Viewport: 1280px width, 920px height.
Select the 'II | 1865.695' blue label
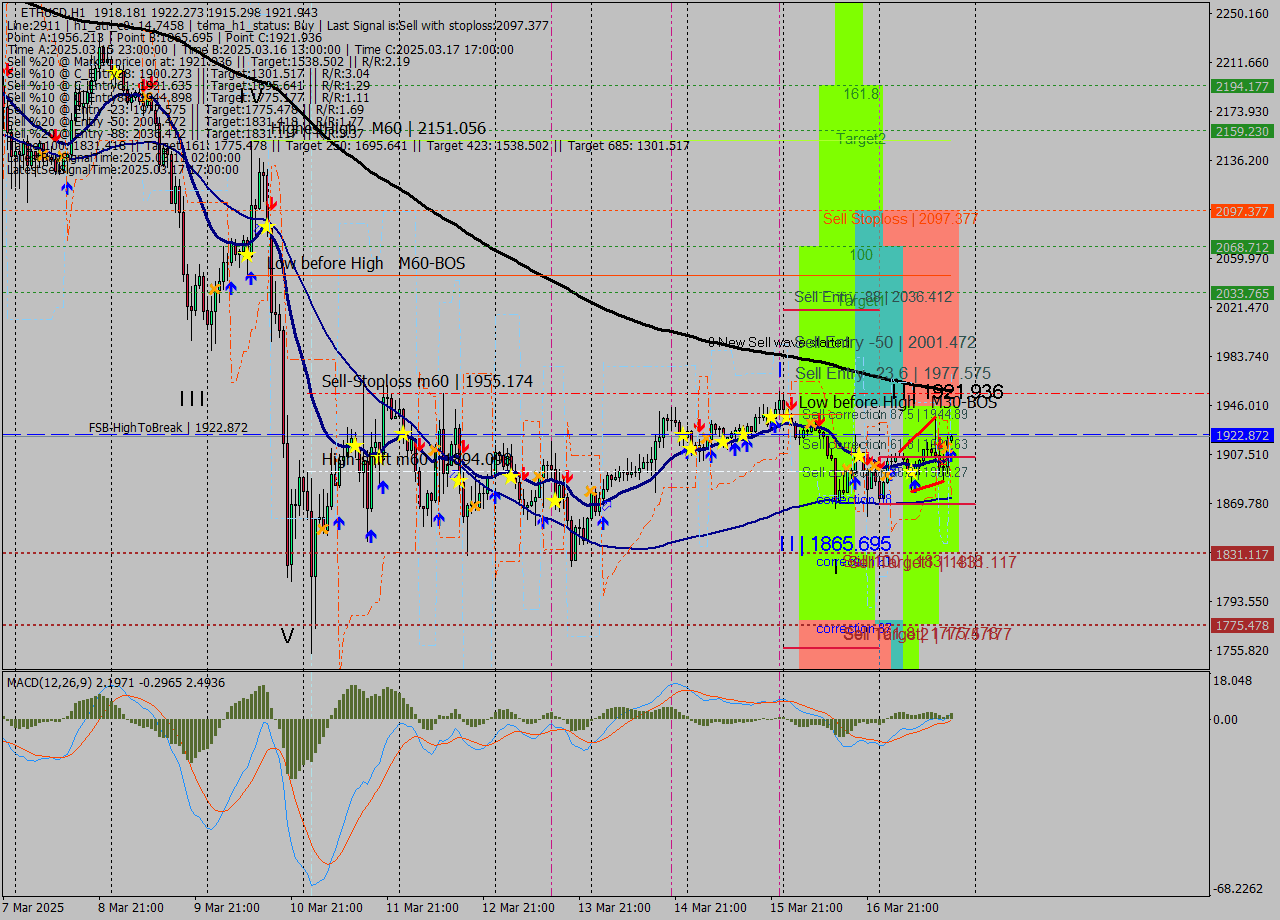point(835,544)
